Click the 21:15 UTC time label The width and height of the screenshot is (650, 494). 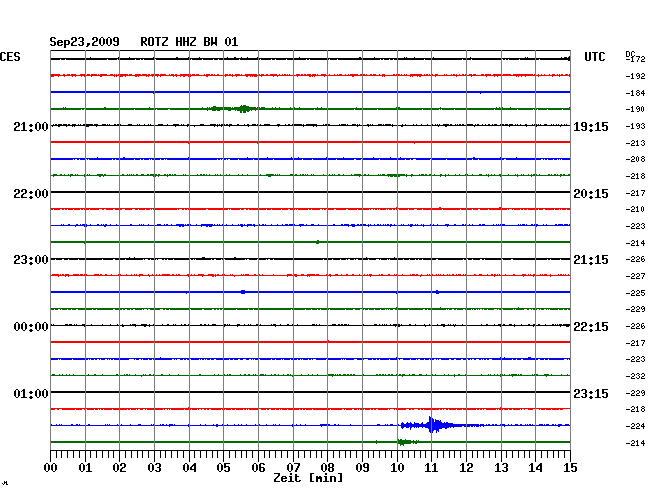(x=591, y=260)
